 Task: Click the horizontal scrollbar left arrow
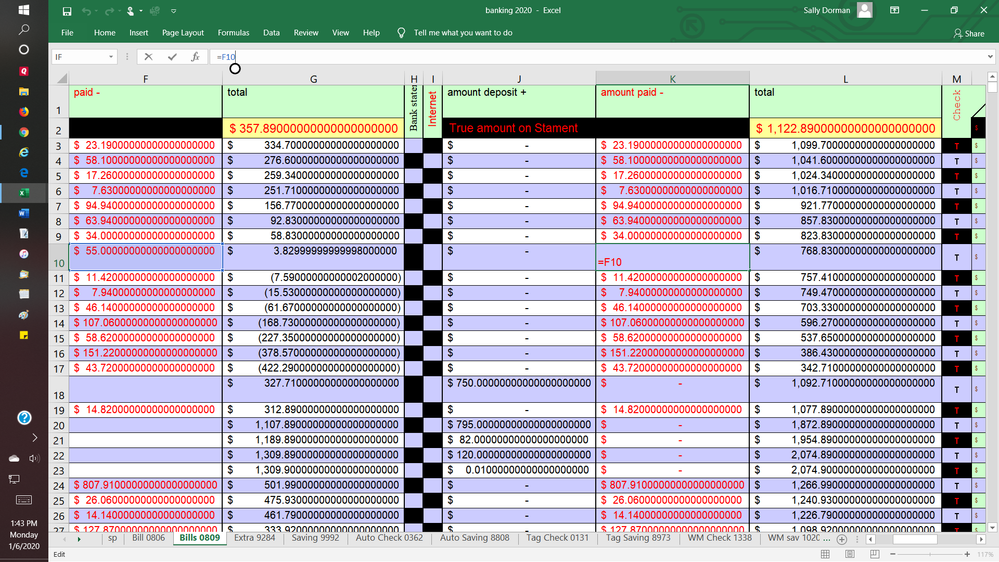pos(870,539)
